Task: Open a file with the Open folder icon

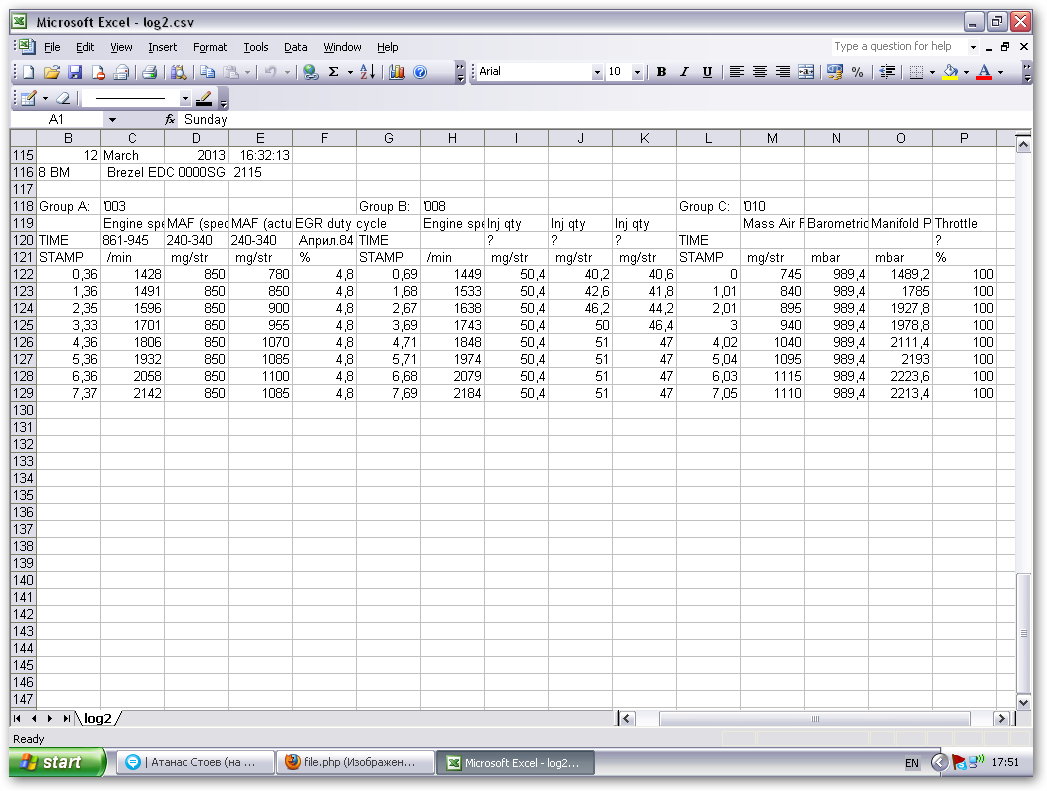Action: [x=52, y=72]
